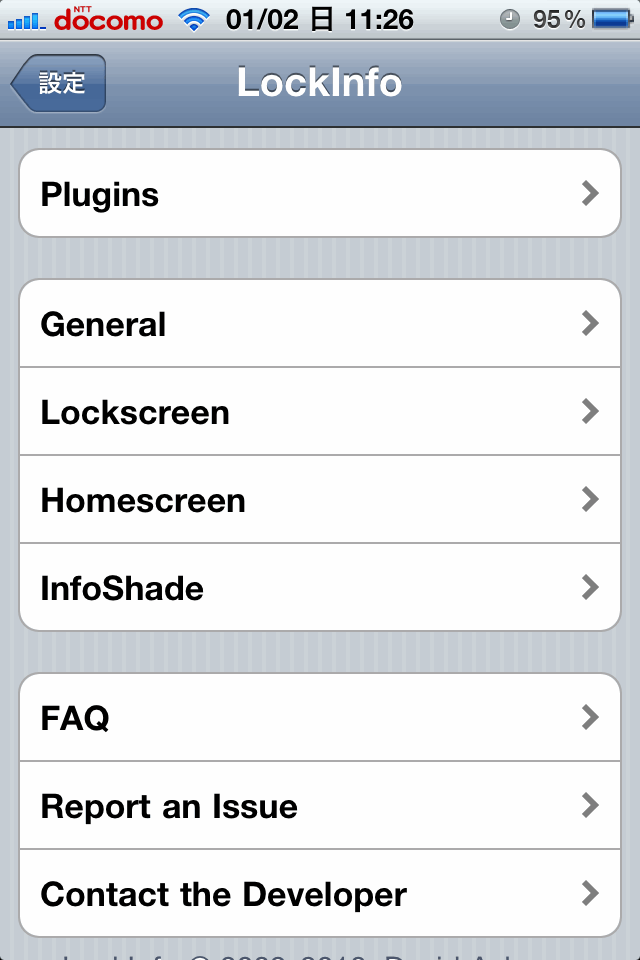
Task: Open Lockscreen settings
Action: [x=320, y=411]
